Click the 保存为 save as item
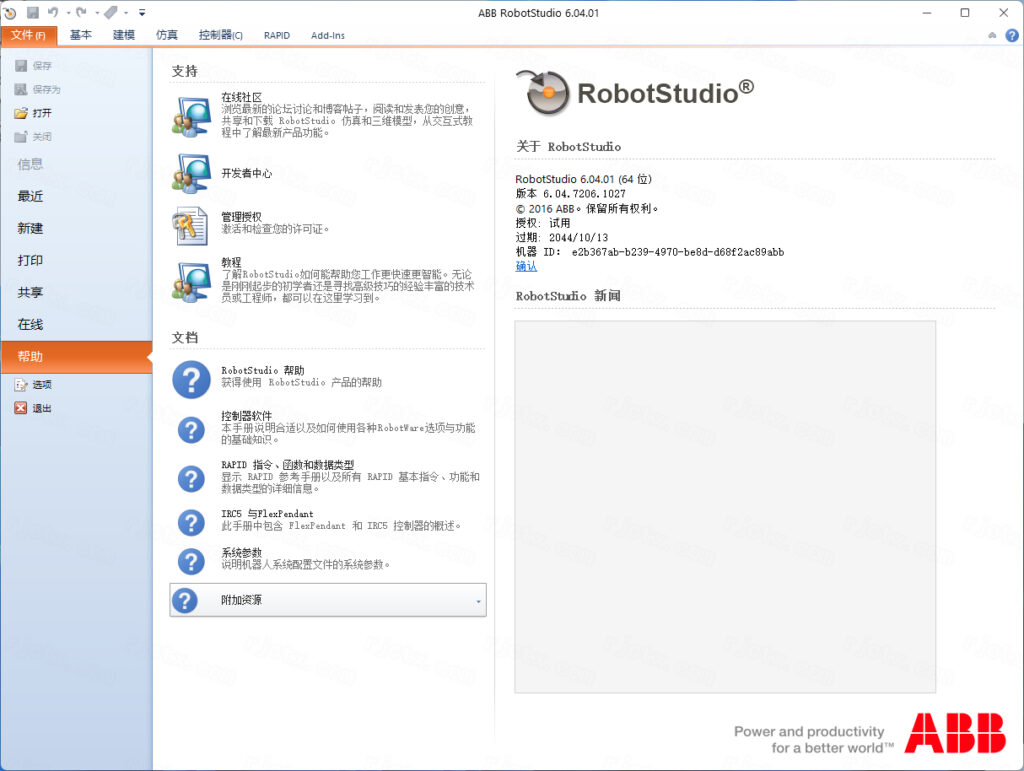The width and height of the screenshot is (1024, 771). tap(37, 89)
